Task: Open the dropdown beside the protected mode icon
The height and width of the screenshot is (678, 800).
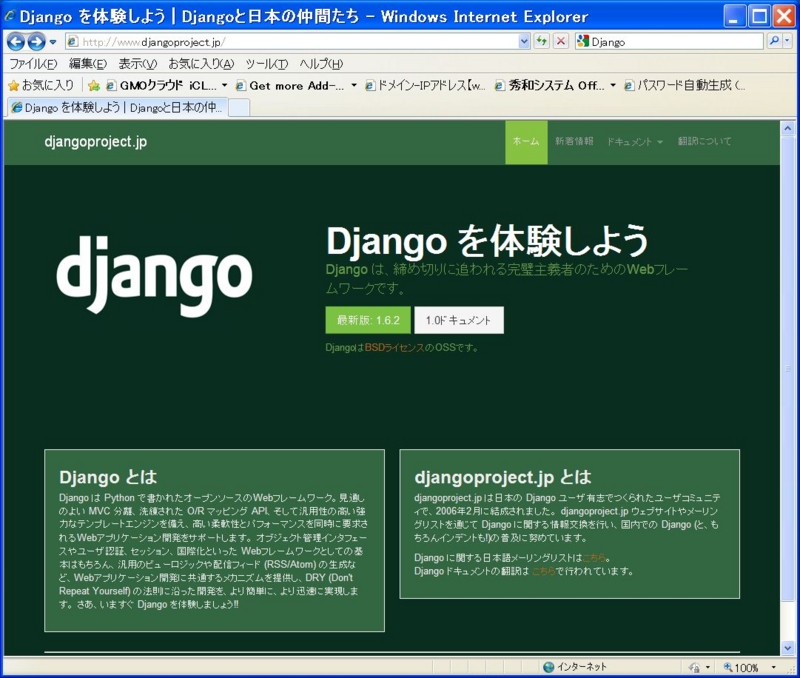Action: click(x=708, y=667)
